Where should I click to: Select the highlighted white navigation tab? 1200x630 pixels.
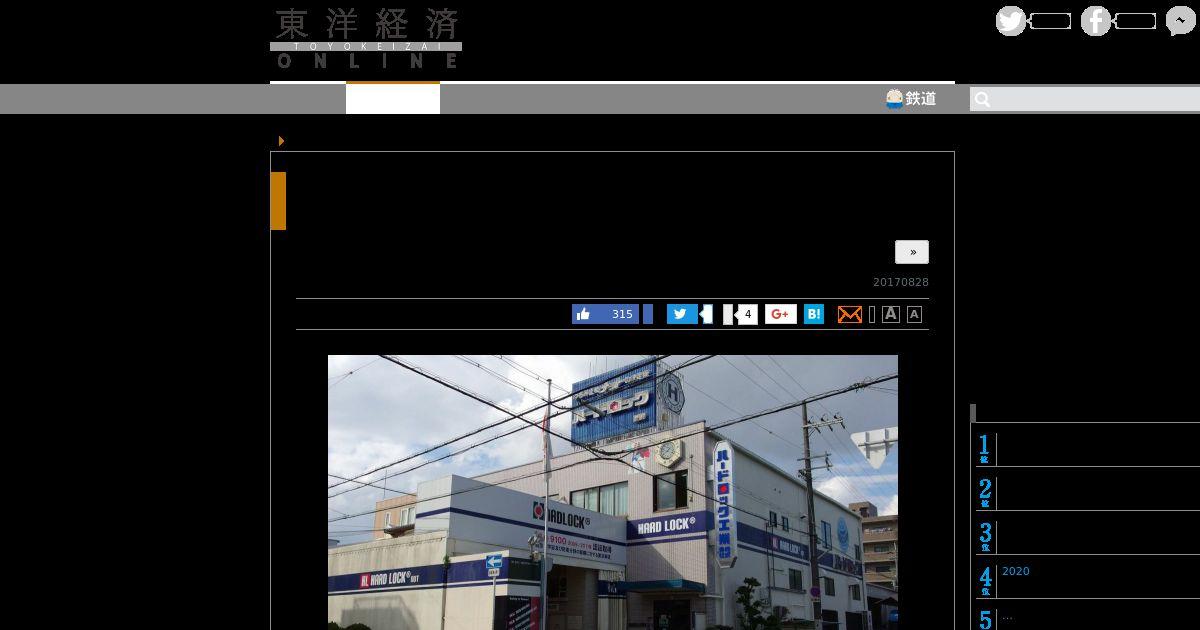point(393,98)
